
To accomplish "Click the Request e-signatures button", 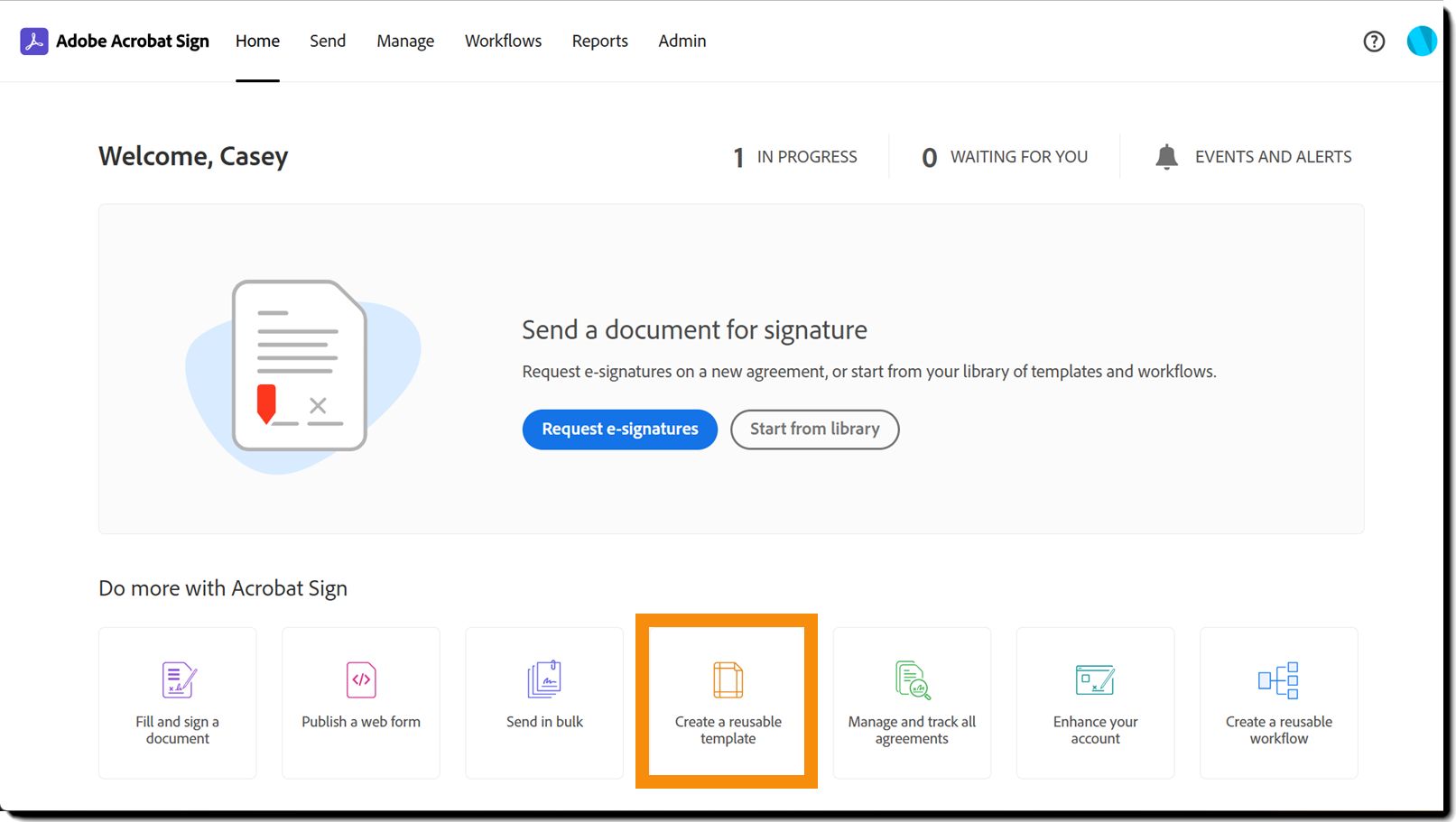I will tap(620, 429).
